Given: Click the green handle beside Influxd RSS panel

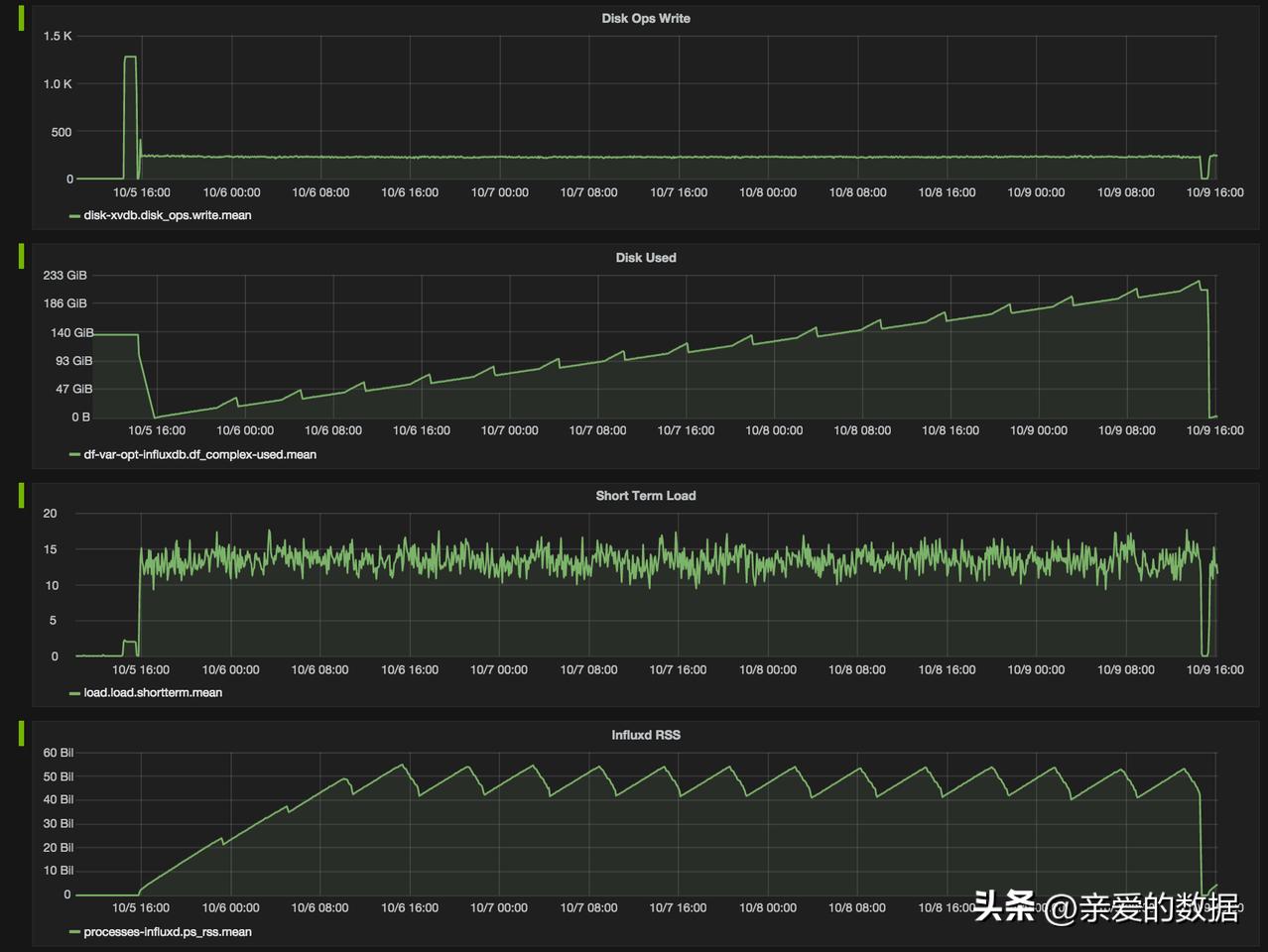Looking at the screenshot, I should pyautogui.click(x=21, y=734).
